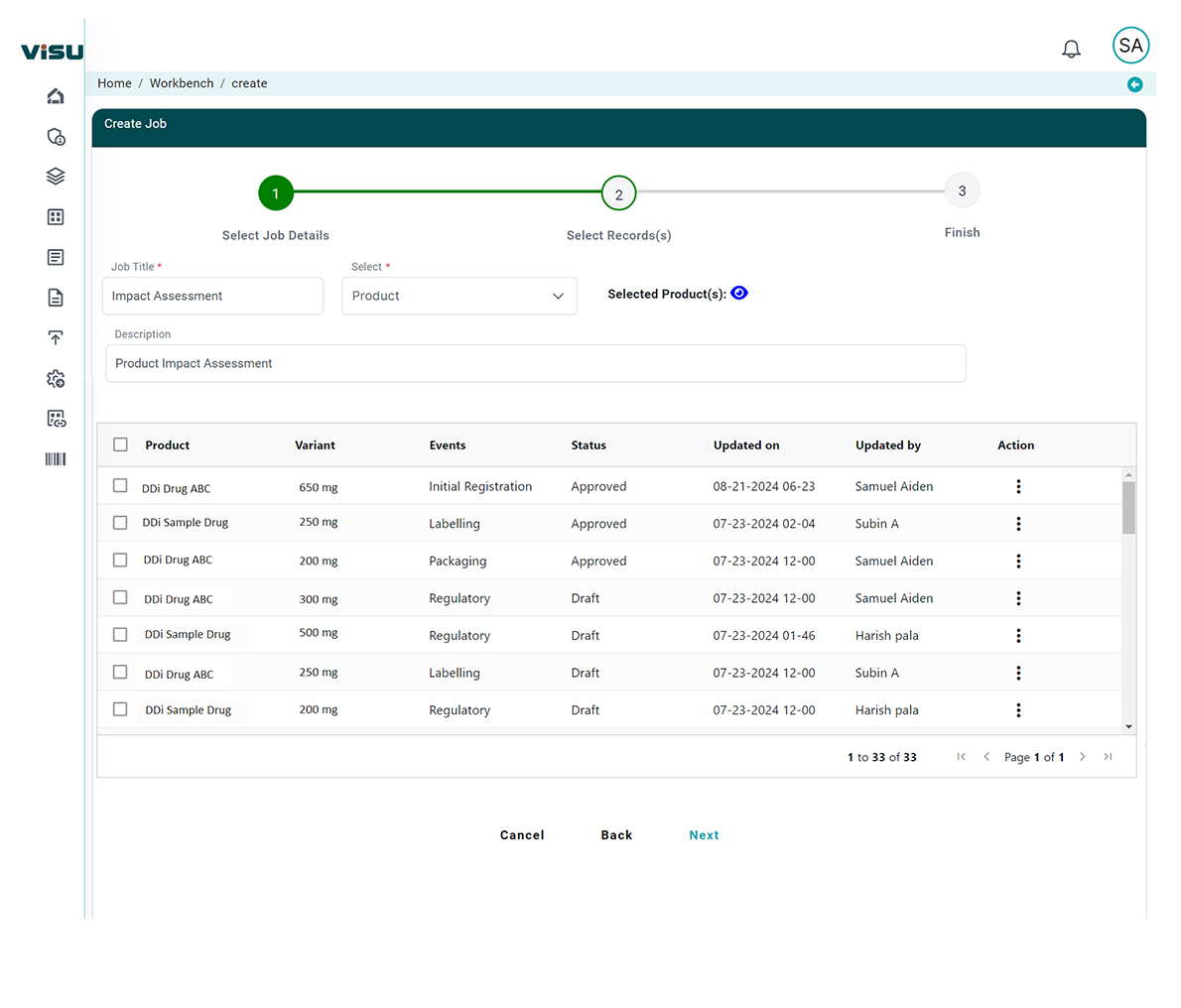The width and height of the screenshot is (1181, 1008).
Task: Go to Workbench breadcrumb
Action: 182,83
